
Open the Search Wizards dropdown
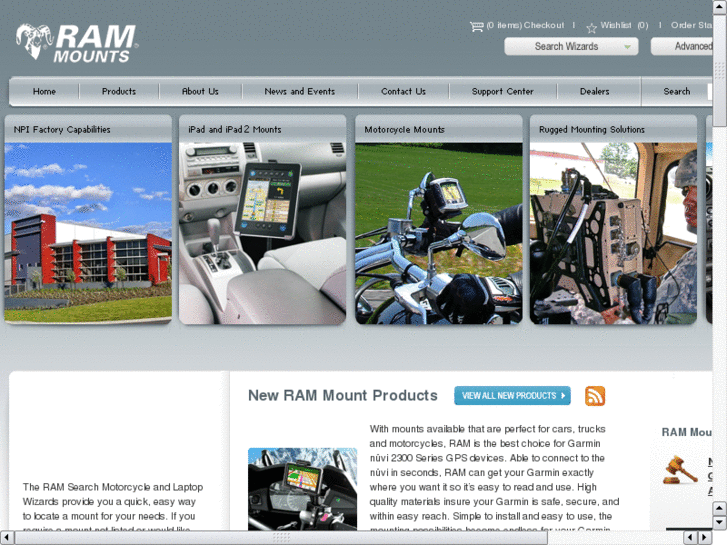[571, 46]
